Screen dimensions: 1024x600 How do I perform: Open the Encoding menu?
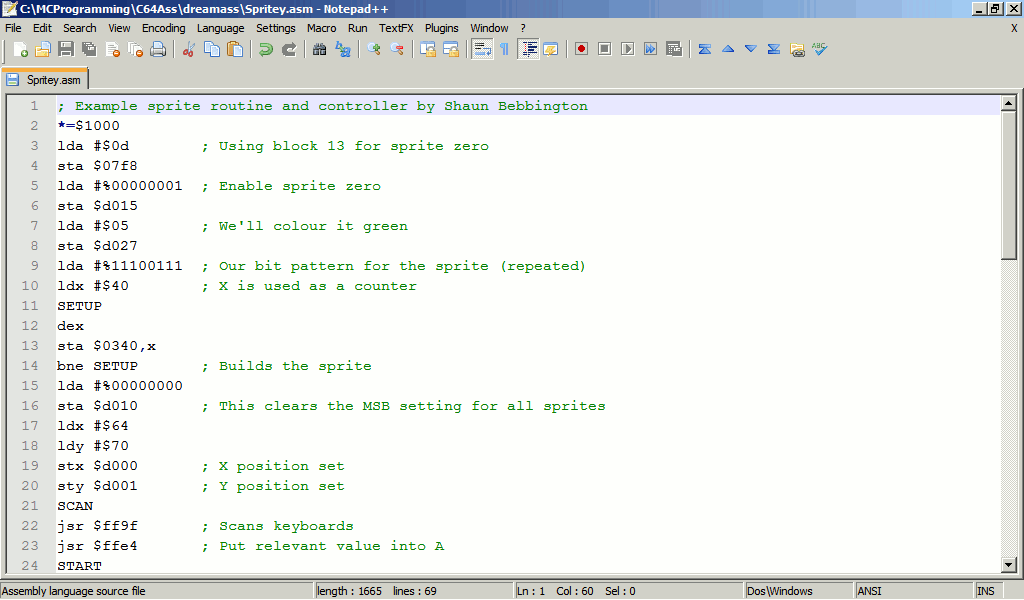tap(163, 28)
